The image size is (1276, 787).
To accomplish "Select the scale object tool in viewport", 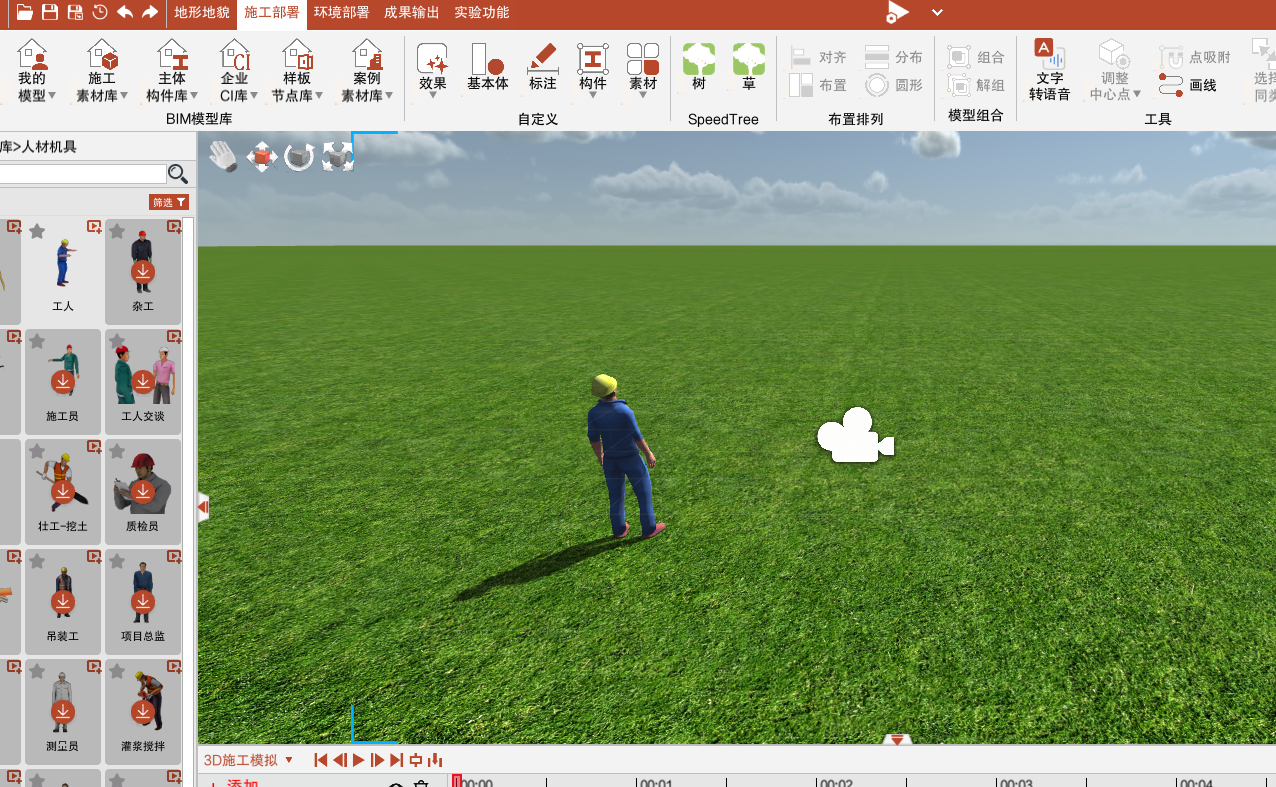I will 338,156.
